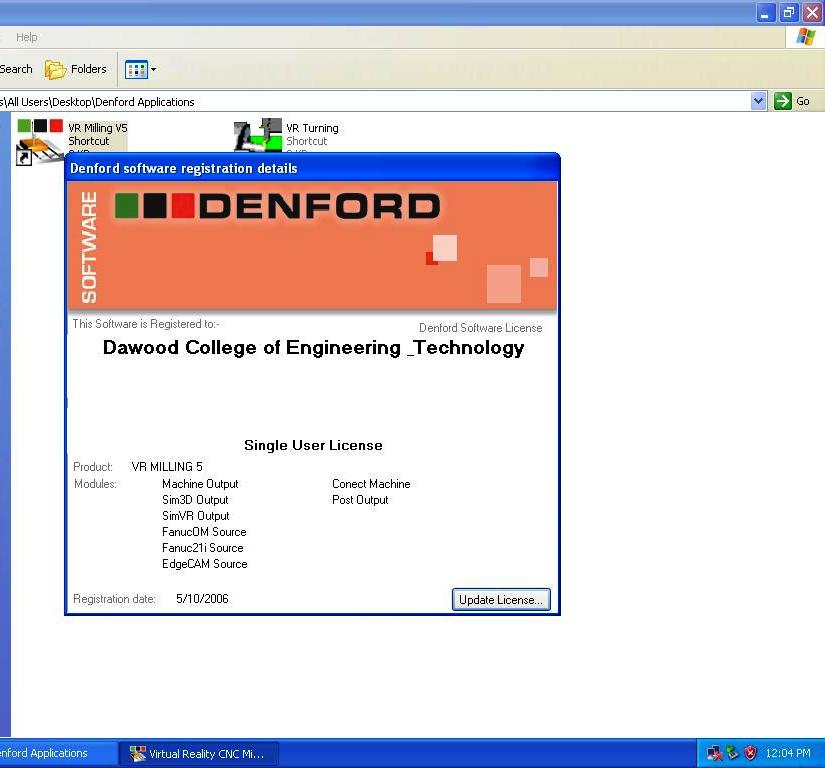Click the 'Sim3D Output' module text
825x768 pixels.
pos(195,500)
